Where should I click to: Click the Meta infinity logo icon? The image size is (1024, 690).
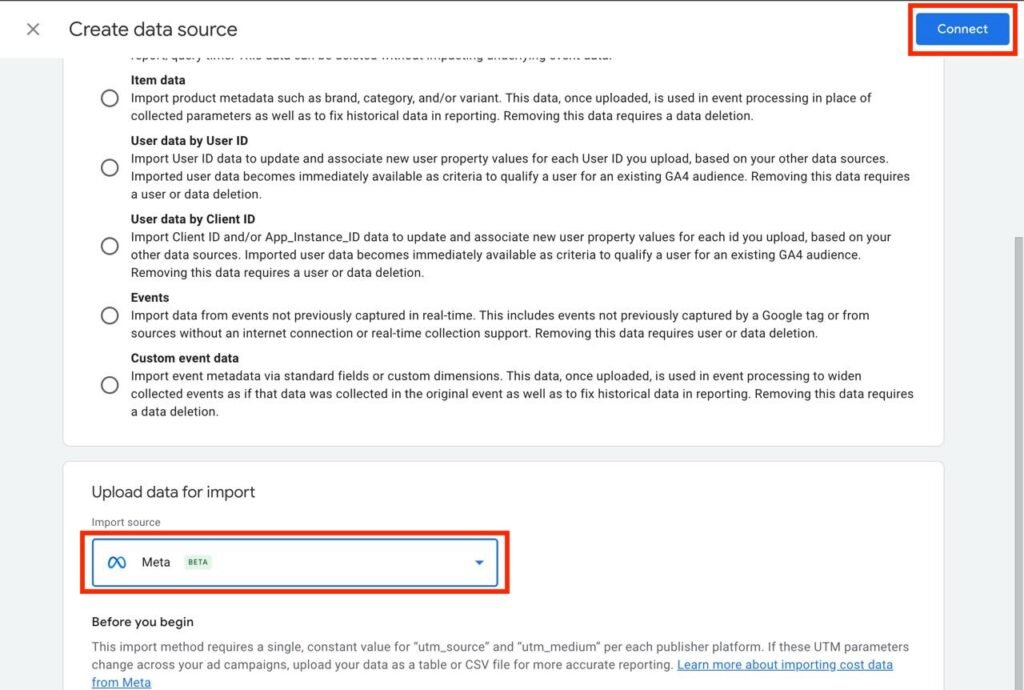(117, 562)
